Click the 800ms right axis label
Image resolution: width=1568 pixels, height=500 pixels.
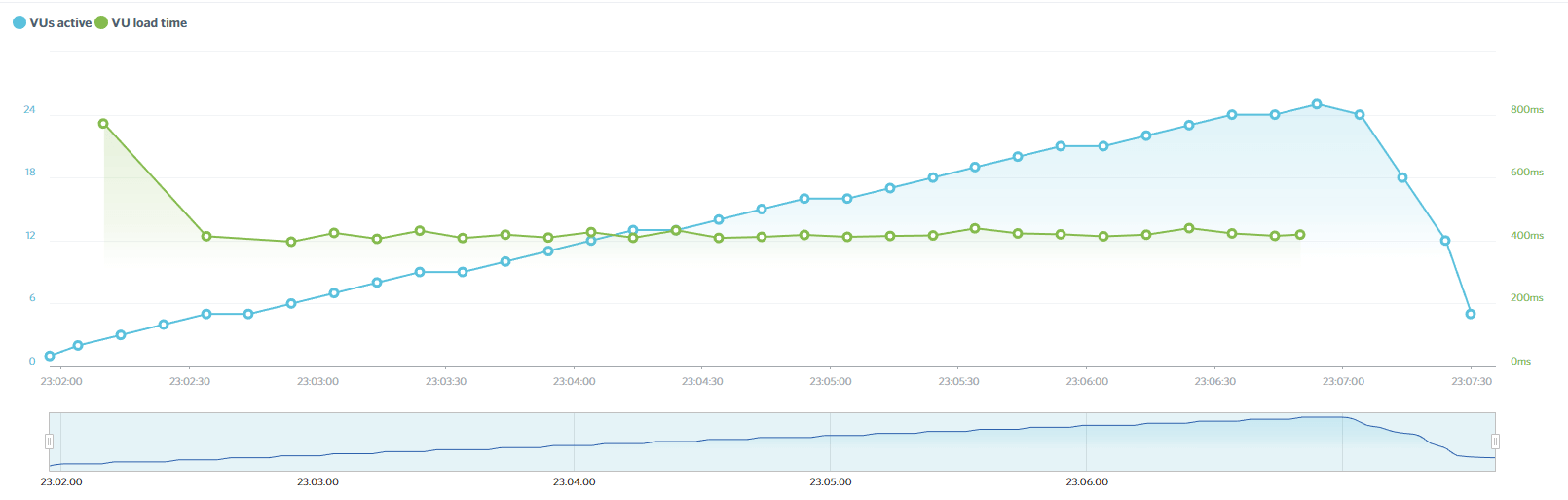pos(1526,110)
